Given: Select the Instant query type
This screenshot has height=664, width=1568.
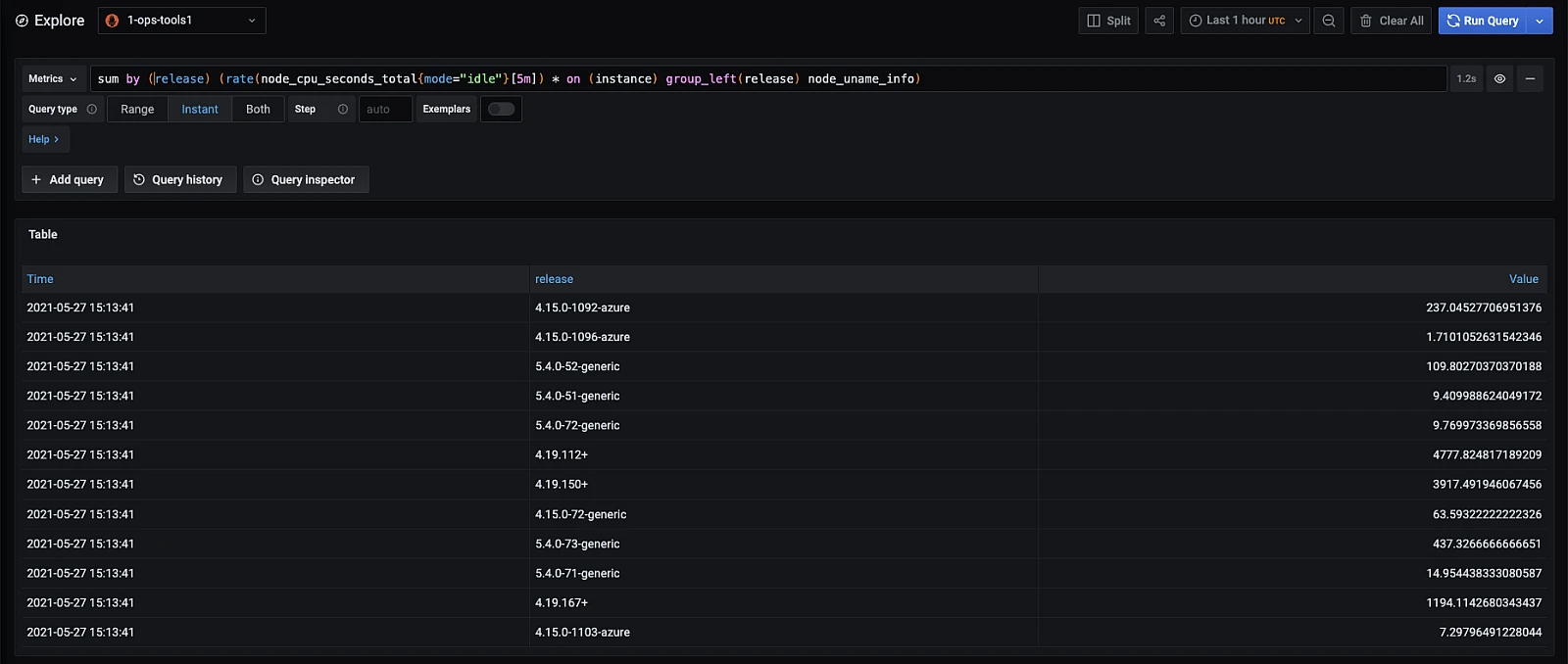Looking at the screenshot, I should [200, 109].
